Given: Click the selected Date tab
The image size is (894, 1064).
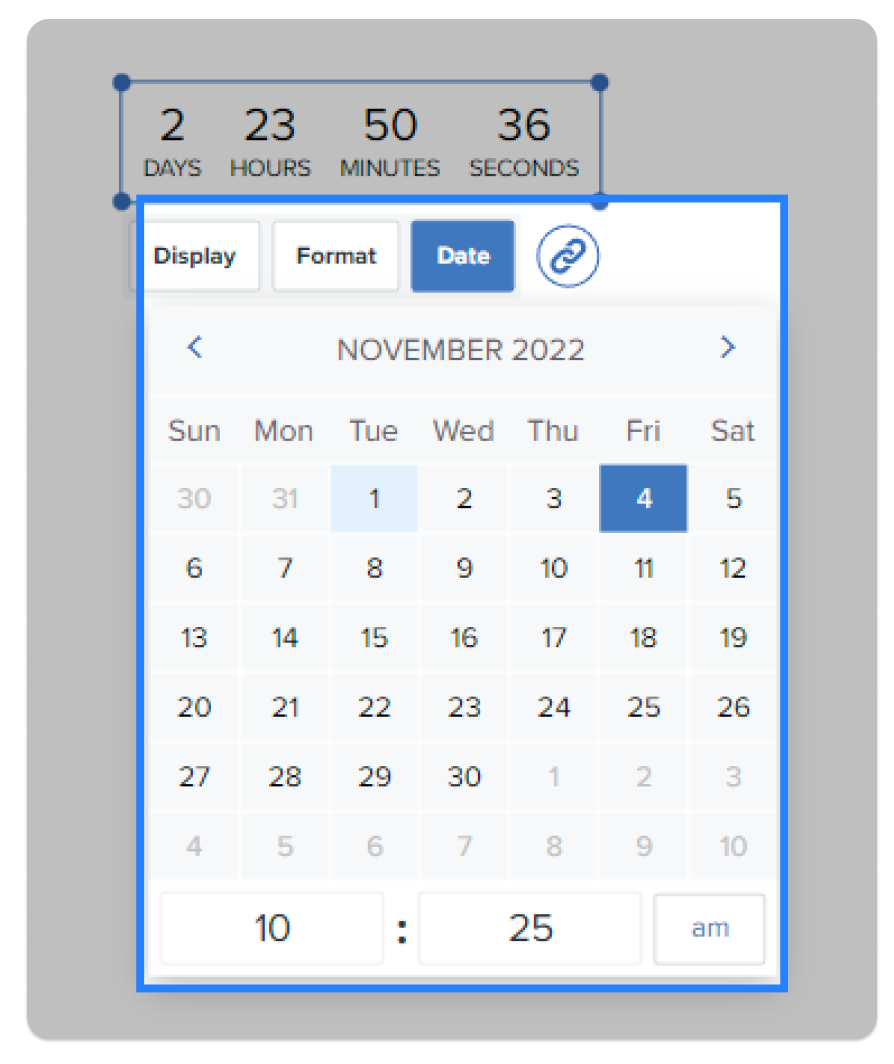Looking at the screenshot, I should 462,256.
